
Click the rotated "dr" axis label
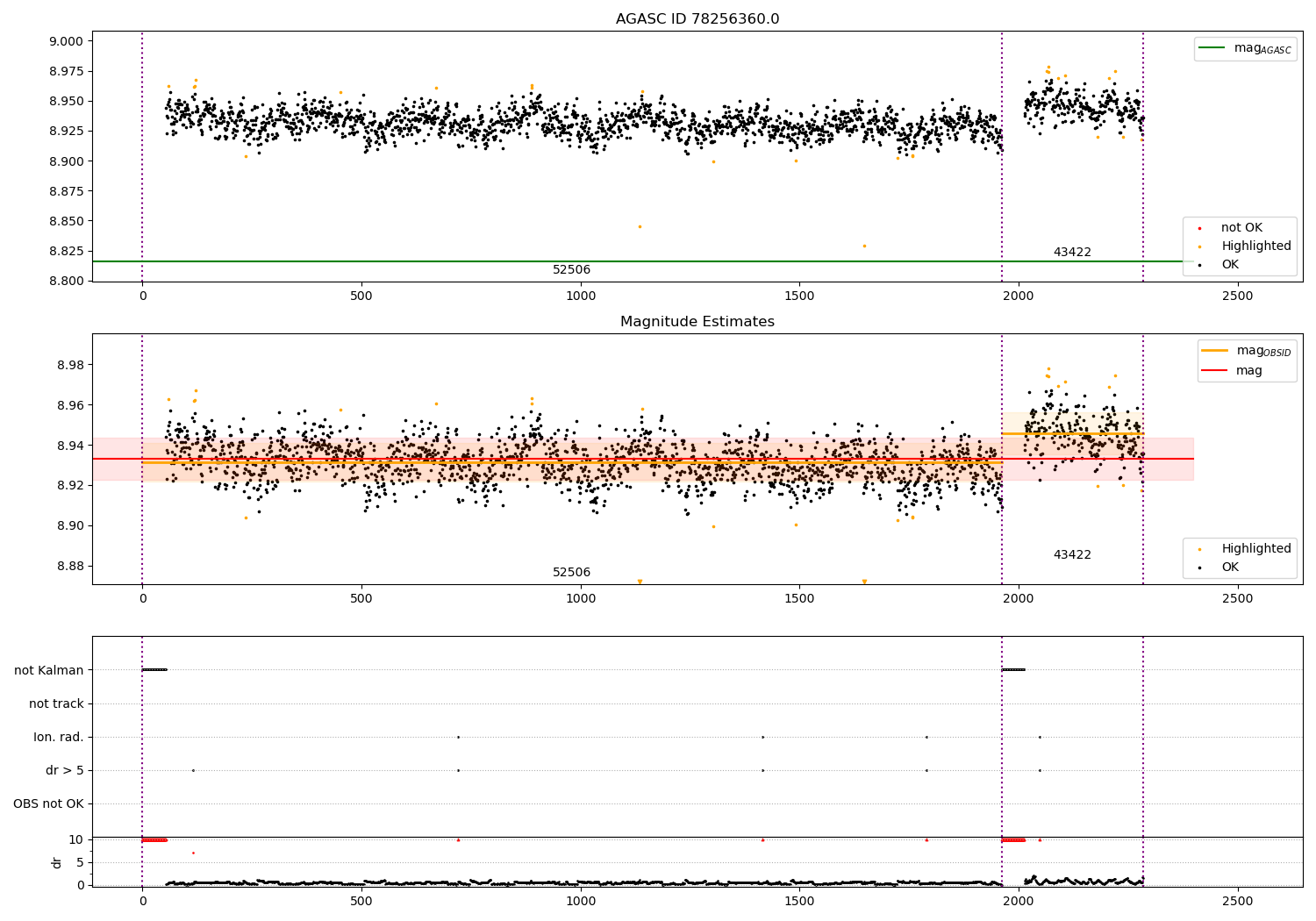point(57,863)
